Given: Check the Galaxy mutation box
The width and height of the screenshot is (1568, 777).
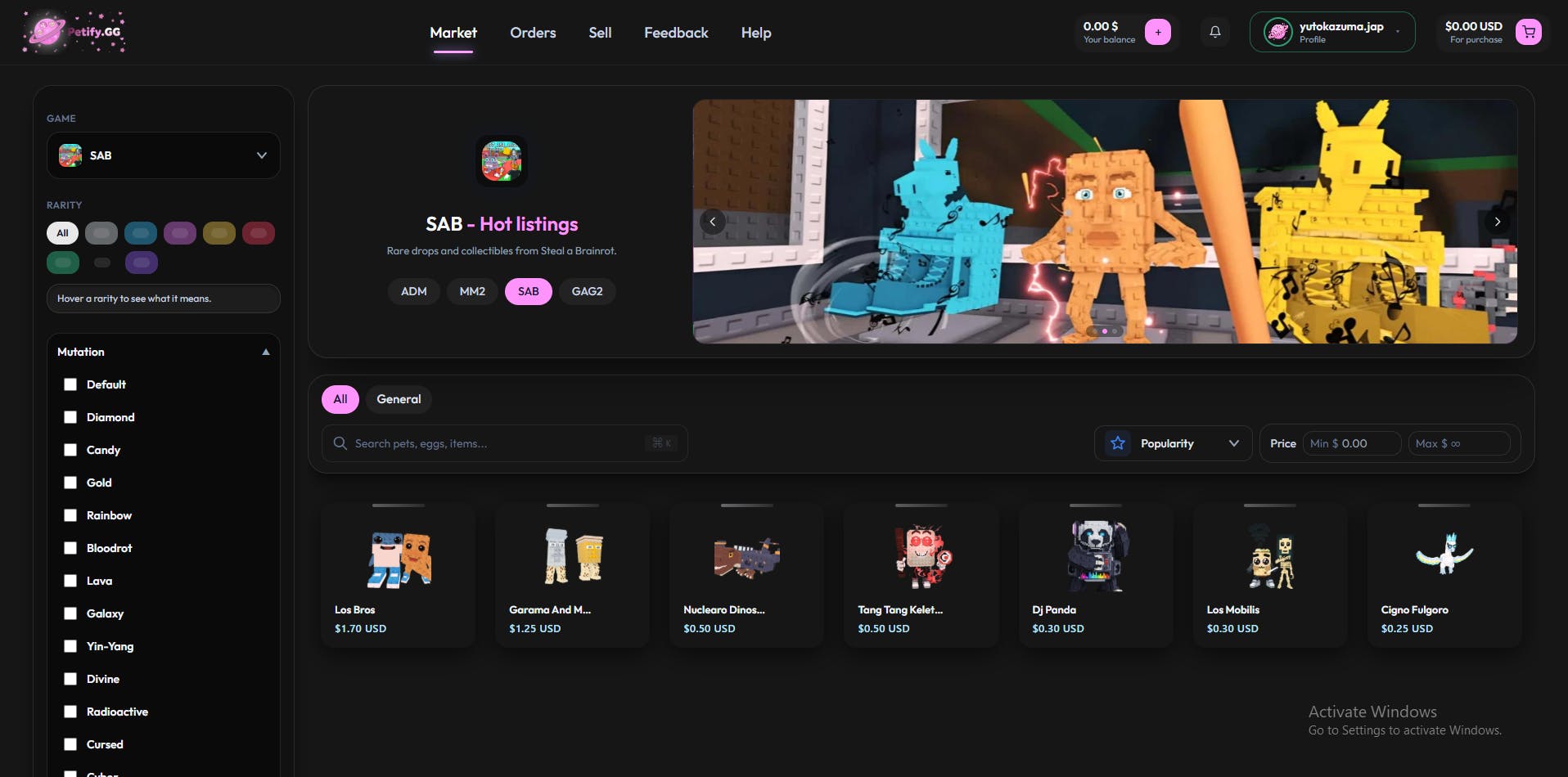Looking at the screenshot, I should pyautogui.click(x=70, y=613).
